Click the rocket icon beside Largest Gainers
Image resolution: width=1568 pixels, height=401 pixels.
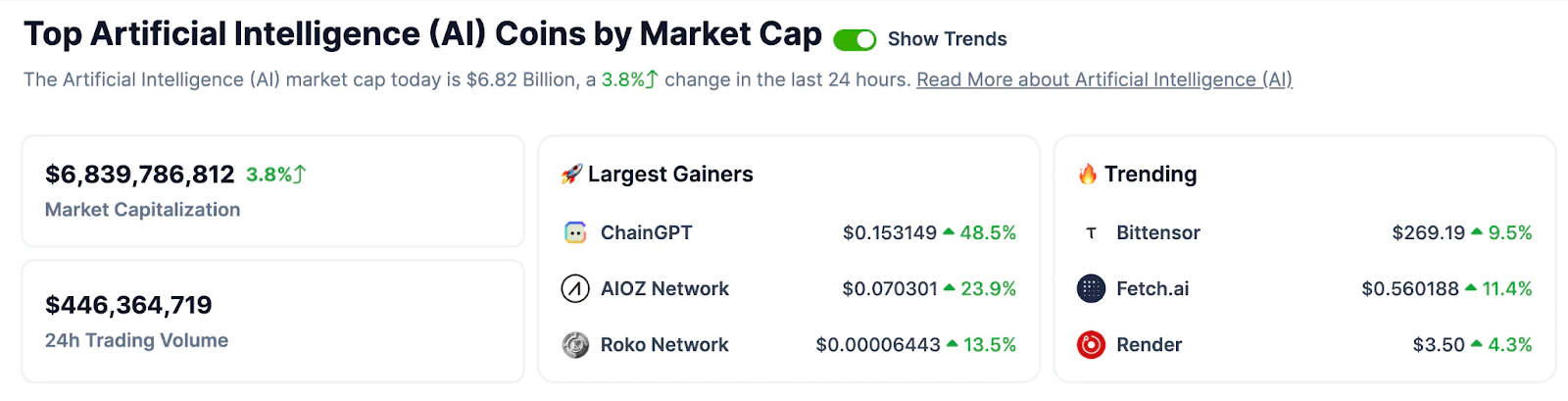click(x=571, y=175)
